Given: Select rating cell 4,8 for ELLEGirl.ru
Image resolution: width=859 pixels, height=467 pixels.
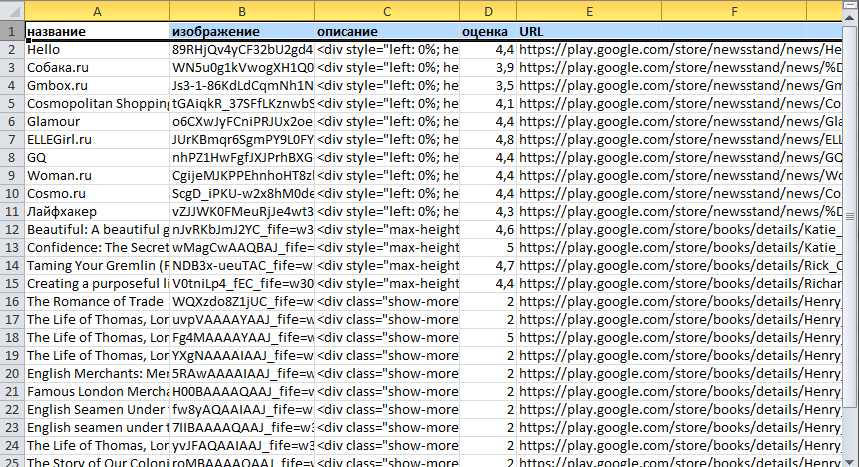Looking at the screenshot, I should [488, 139].
